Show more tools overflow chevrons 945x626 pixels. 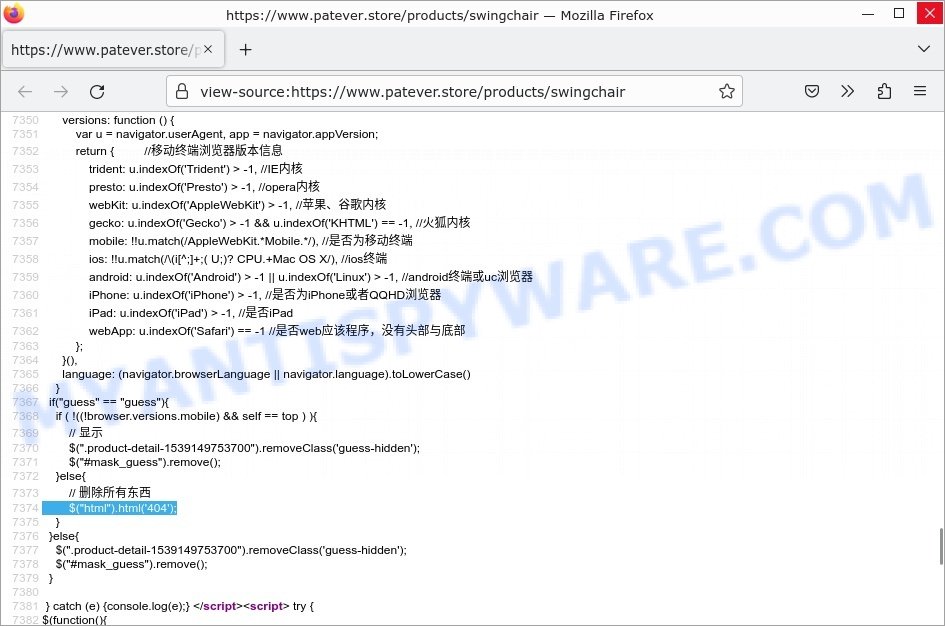tap(847, 92)
